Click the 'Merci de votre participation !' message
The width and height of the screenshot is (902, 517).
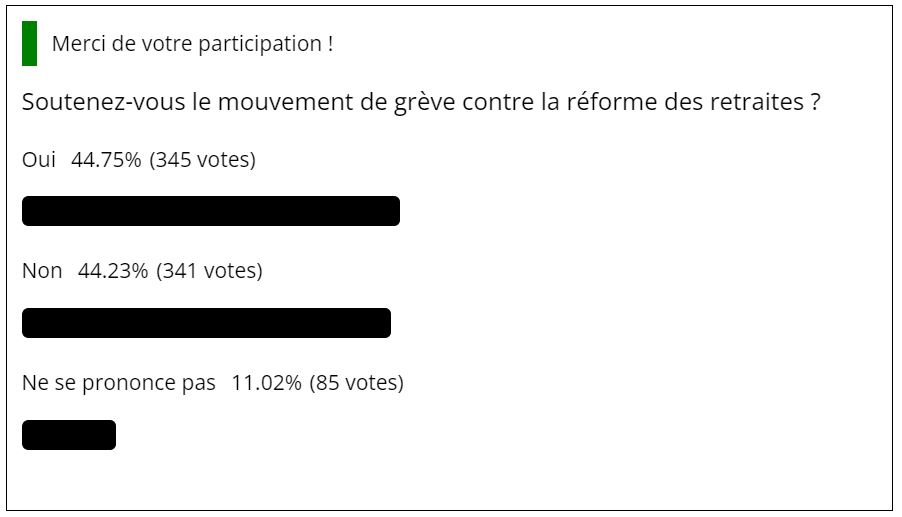[x=193, y=44]
